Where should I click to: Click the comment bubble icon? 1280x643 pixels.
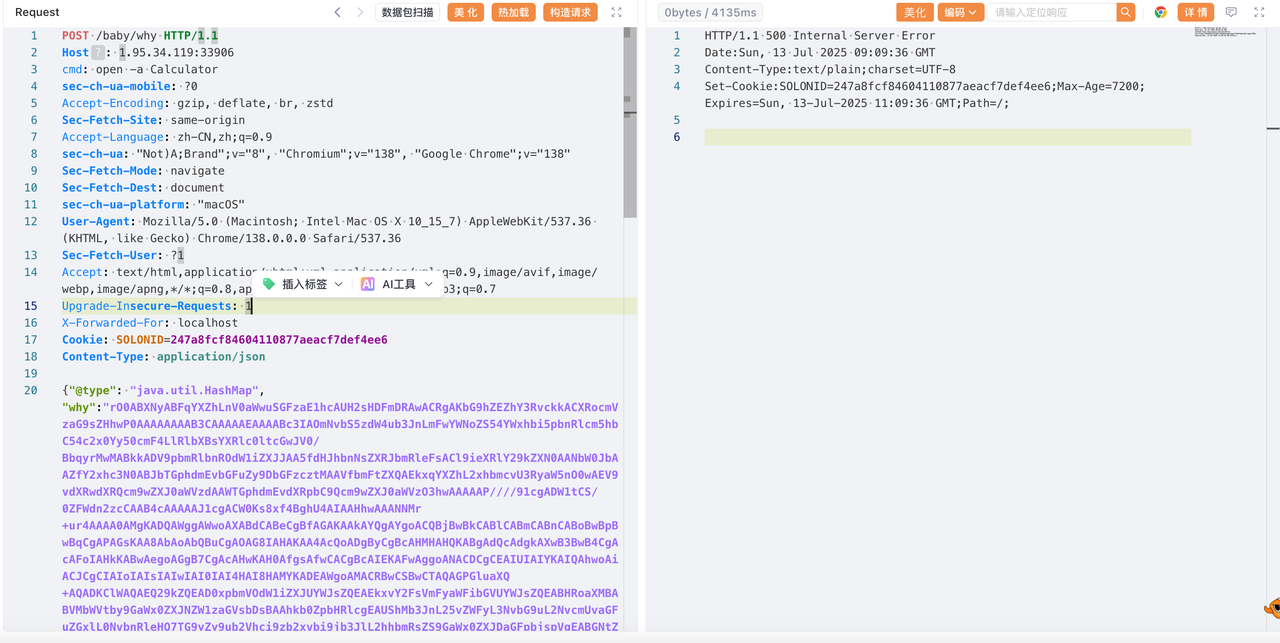click(x=1231, y=12)
